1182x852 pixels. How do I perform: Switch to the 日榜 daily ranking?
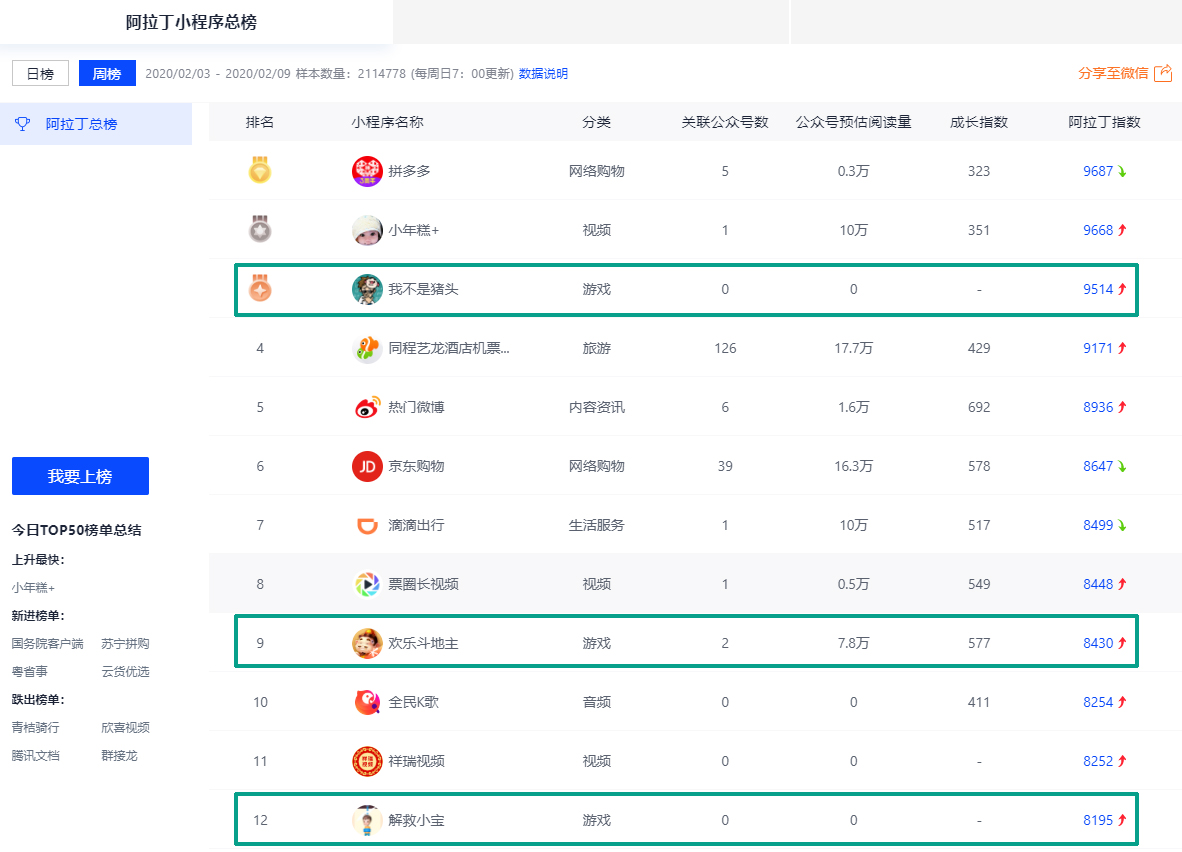[40, 74]
